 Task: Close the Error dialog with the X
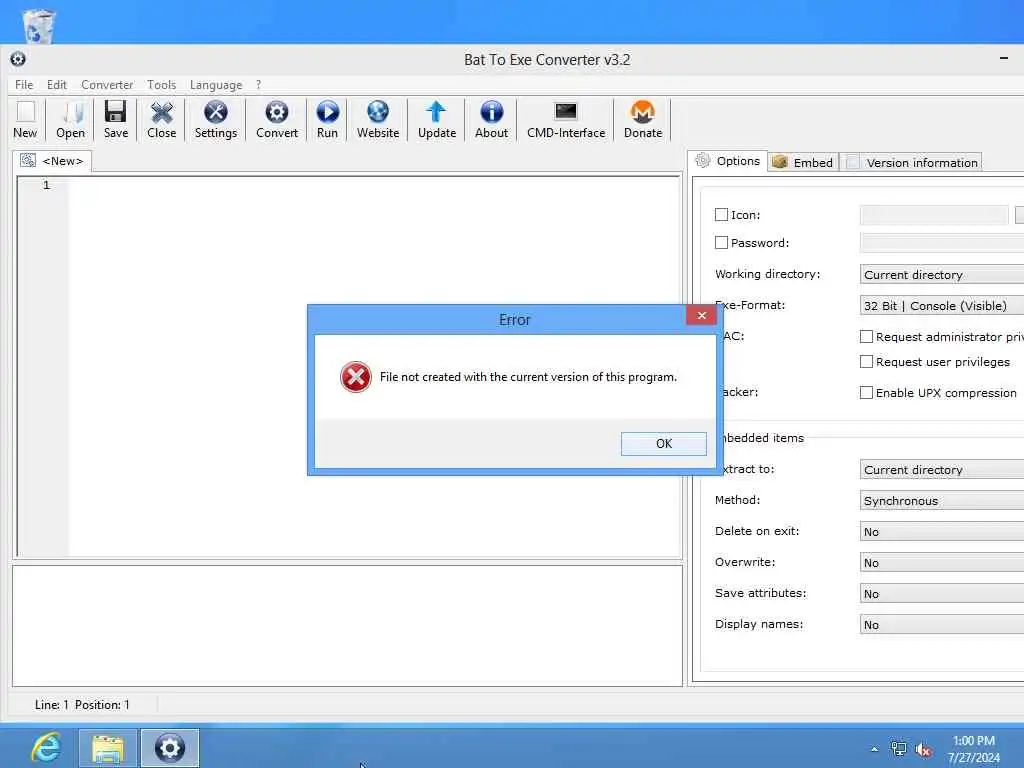click(x=701, y=315)
